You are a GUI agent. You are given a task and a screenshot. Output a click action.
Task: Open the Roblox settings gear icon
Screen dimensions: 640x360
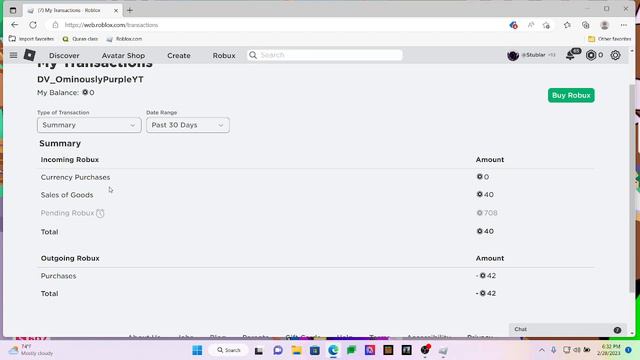615,55
